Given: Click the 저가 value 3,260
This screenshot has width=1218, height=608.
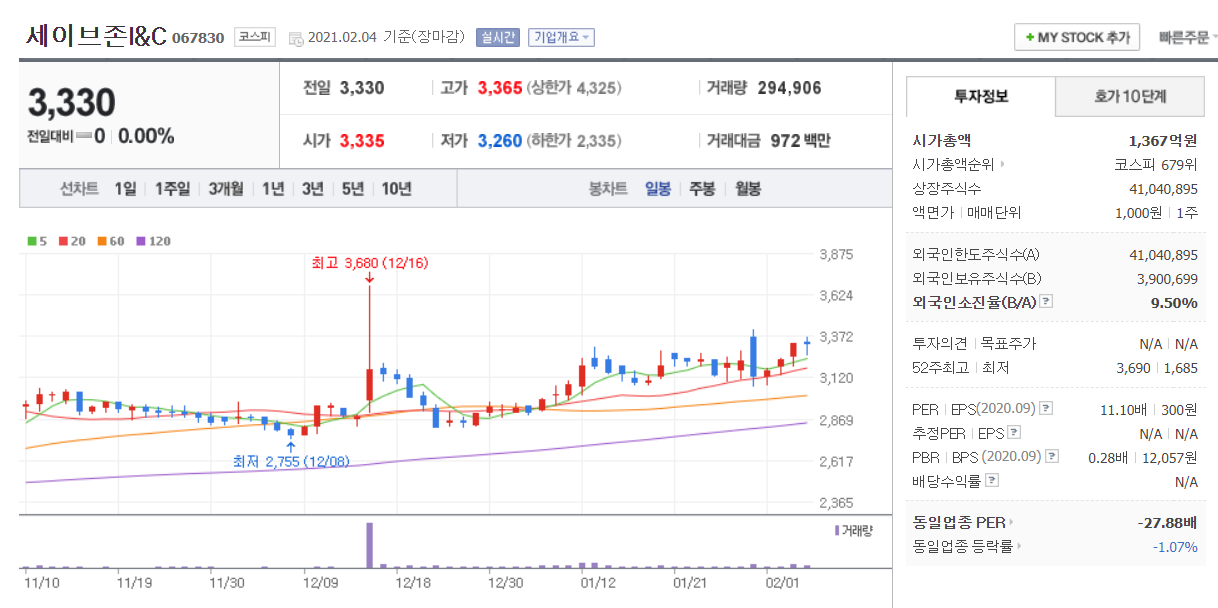Looking at the screenshot, I should pos(500,141).
